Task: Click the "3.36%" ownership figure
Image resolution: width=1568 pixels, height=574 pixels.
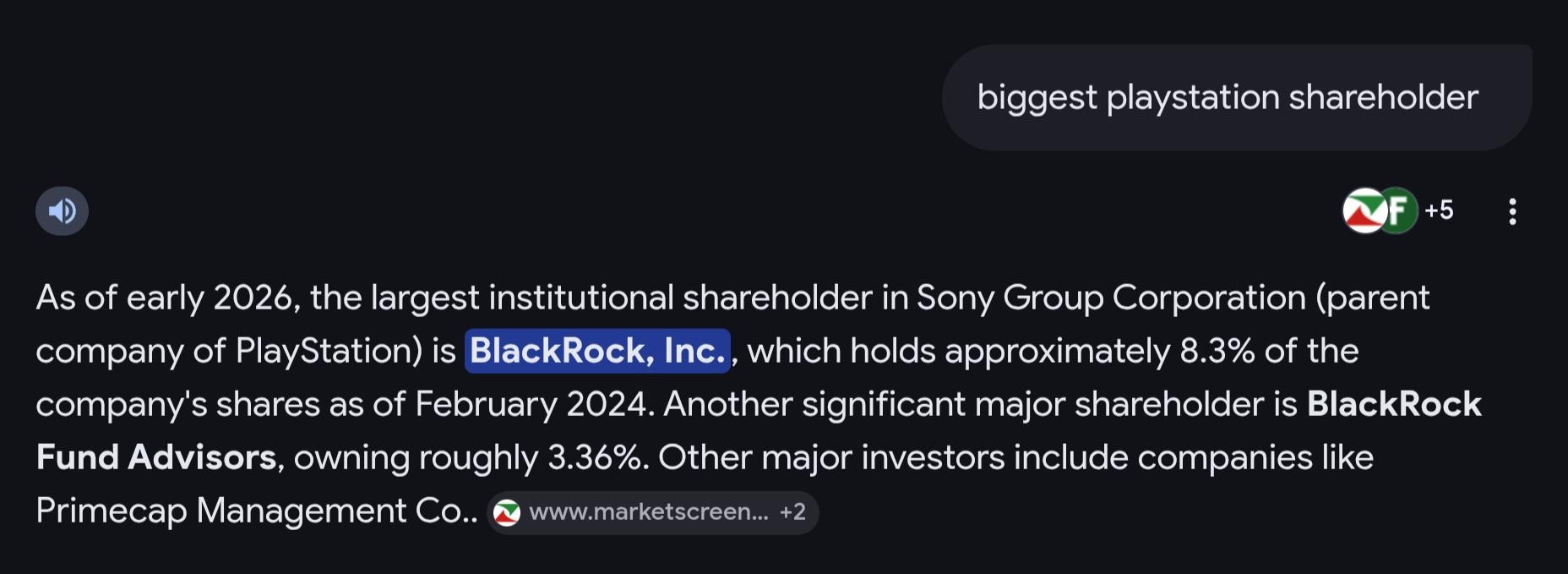Action: 594,457
